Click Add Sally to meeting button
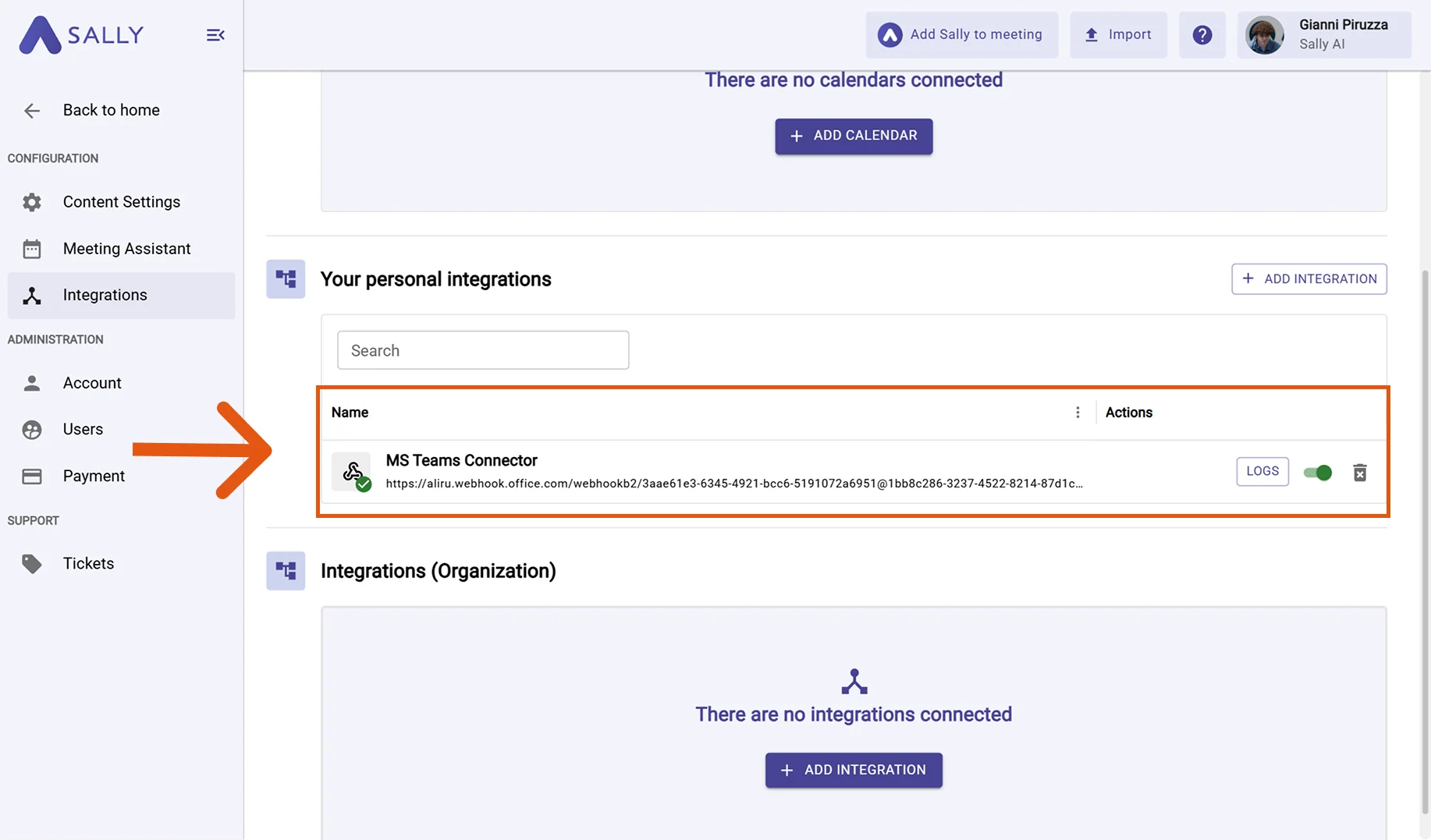Screen dimensions: 1431x840 coord(962,34)
